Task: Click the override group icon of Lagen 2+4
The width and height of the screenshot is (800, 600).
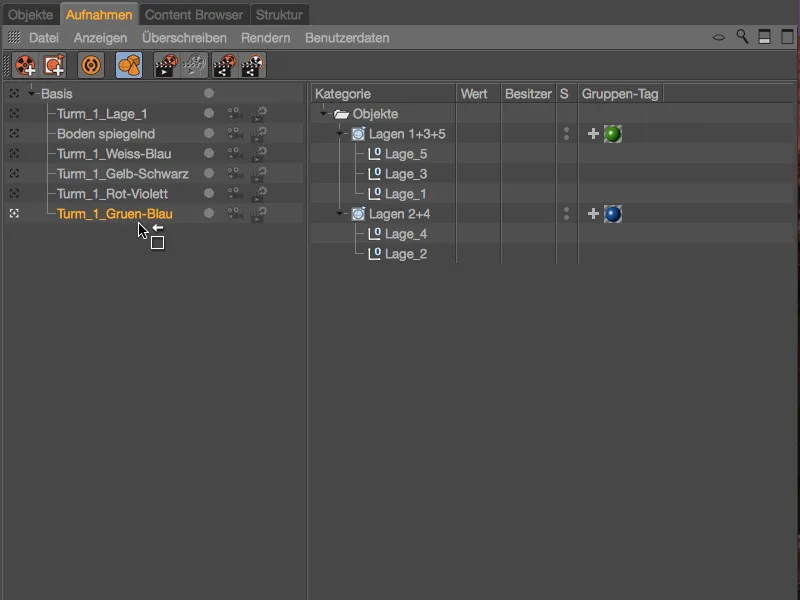Action: [x=358, y=214]
